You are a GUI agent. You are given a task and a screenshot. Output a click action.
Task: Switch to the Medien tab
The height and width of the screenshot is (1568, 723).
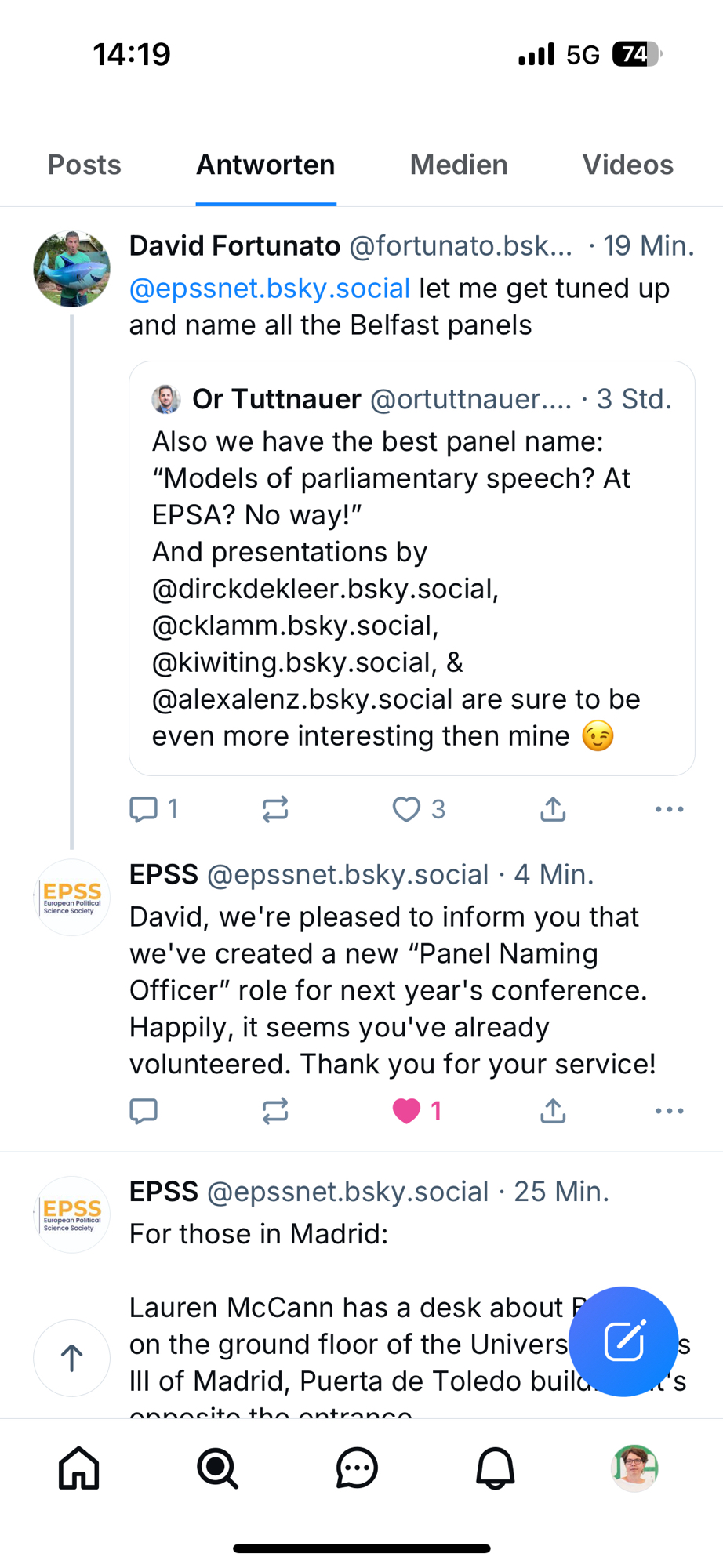pyautogui.click(x=459, y=165)
